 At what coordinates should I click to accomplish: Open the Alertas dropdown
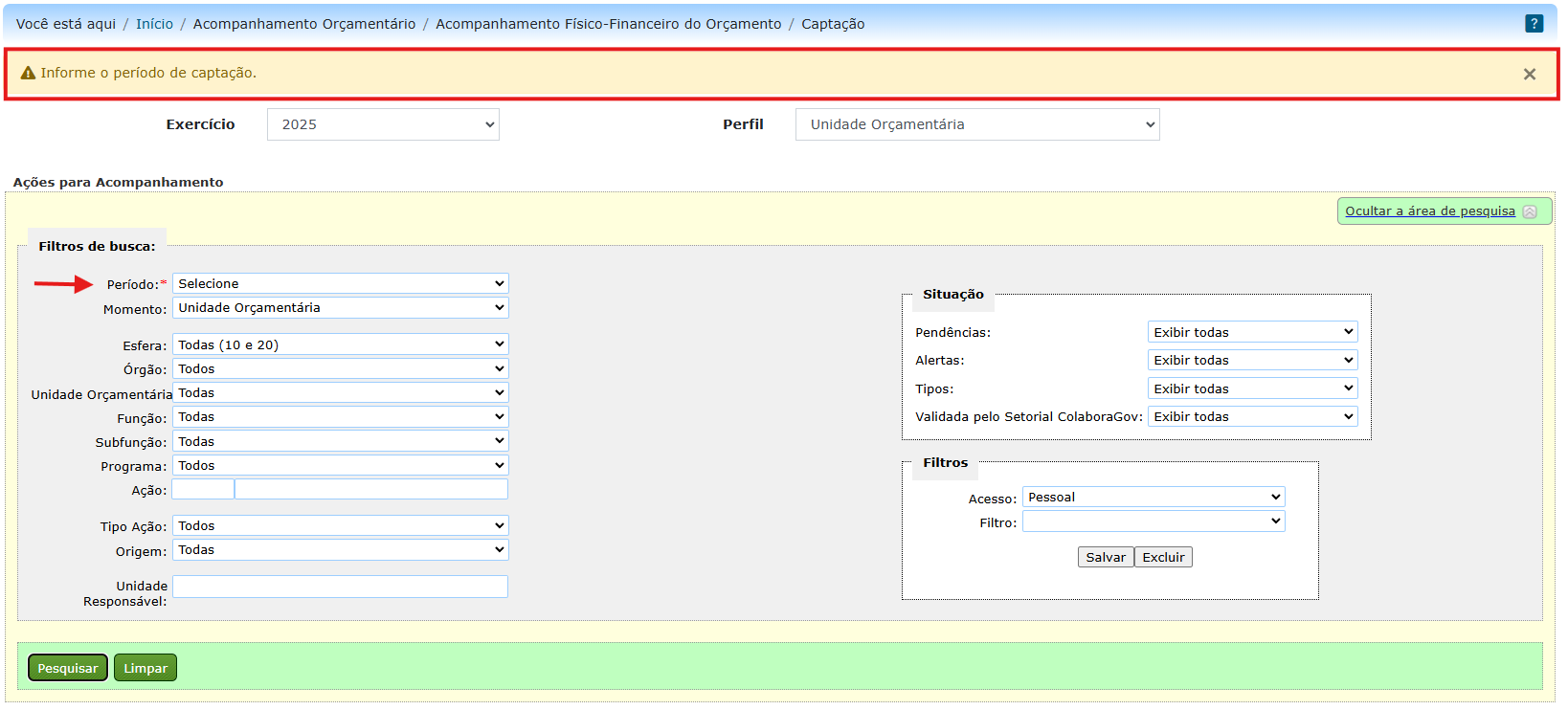1252,361
